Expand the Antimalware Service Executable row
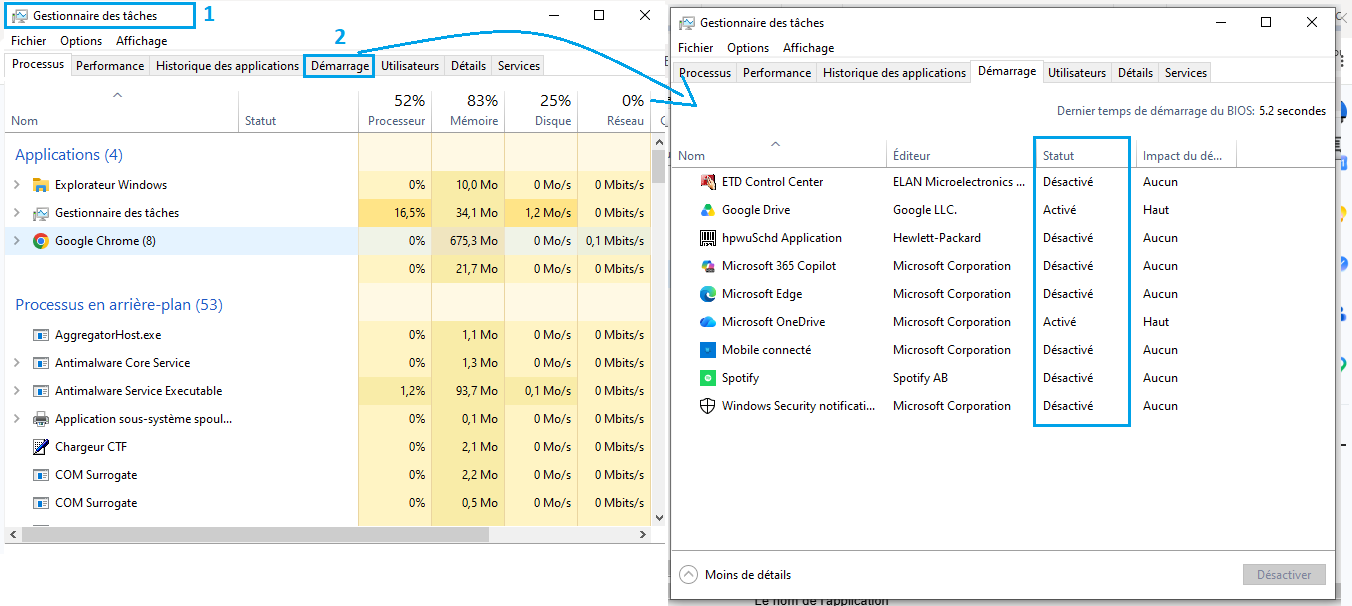This screenshot has width=1352, height=606. point(17,391)
